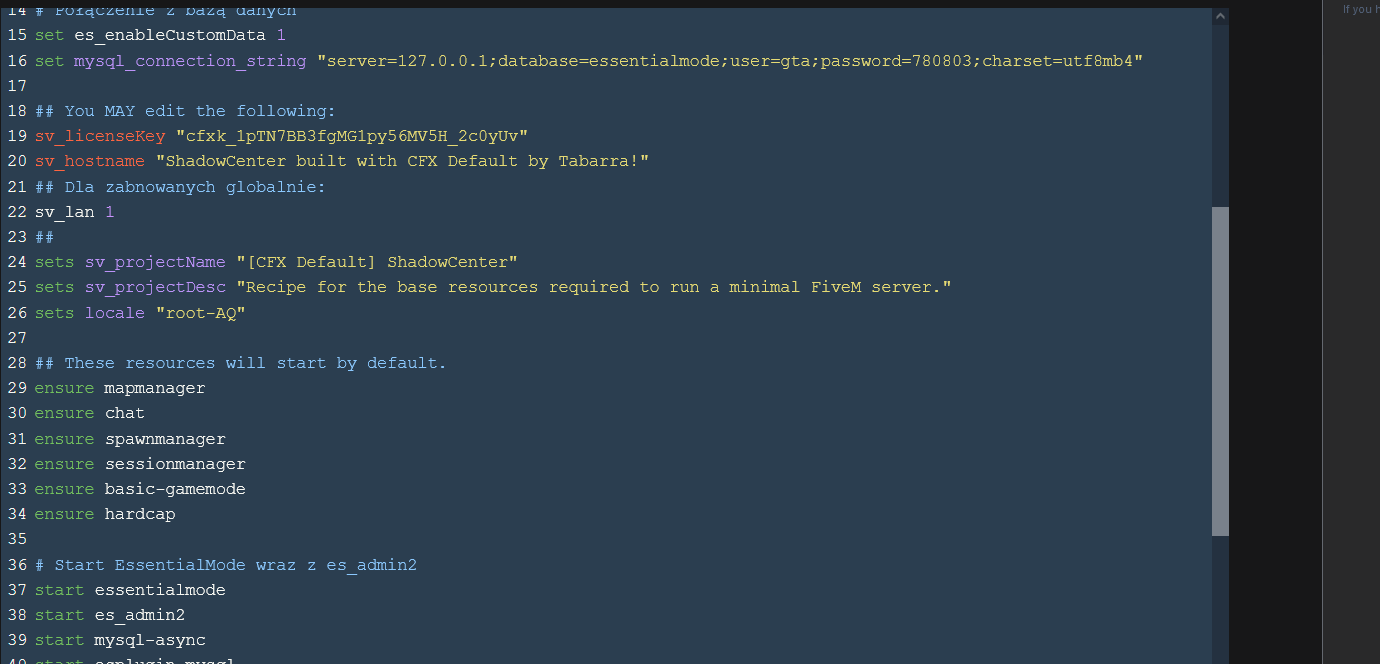Place cursor in the sv_licenseKey value

(351, 136)
